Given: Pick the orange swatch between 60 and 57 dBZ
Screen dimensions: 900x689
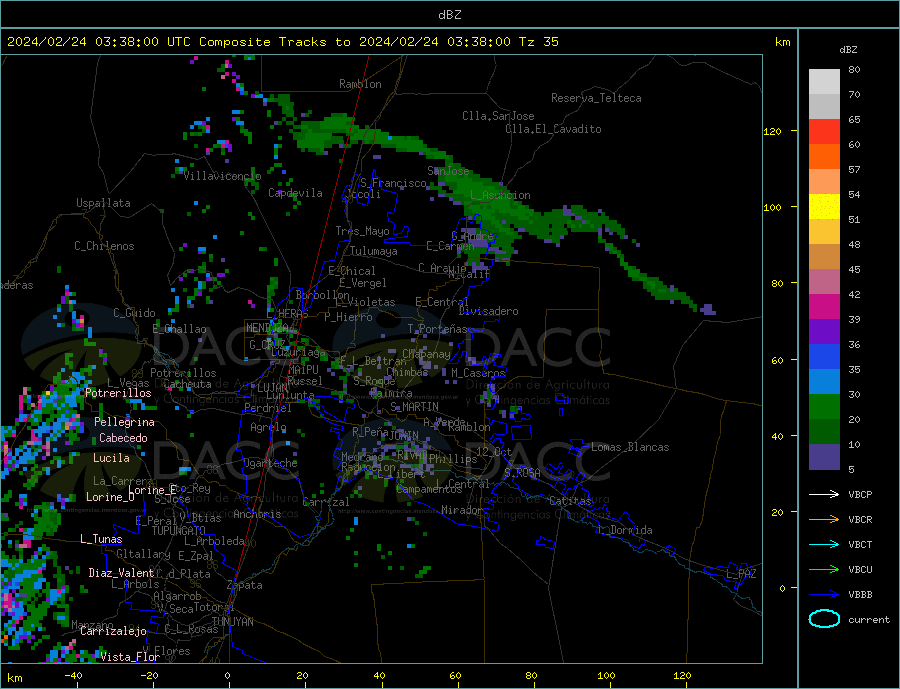Looking at the screenshot, I should [824, 157].
